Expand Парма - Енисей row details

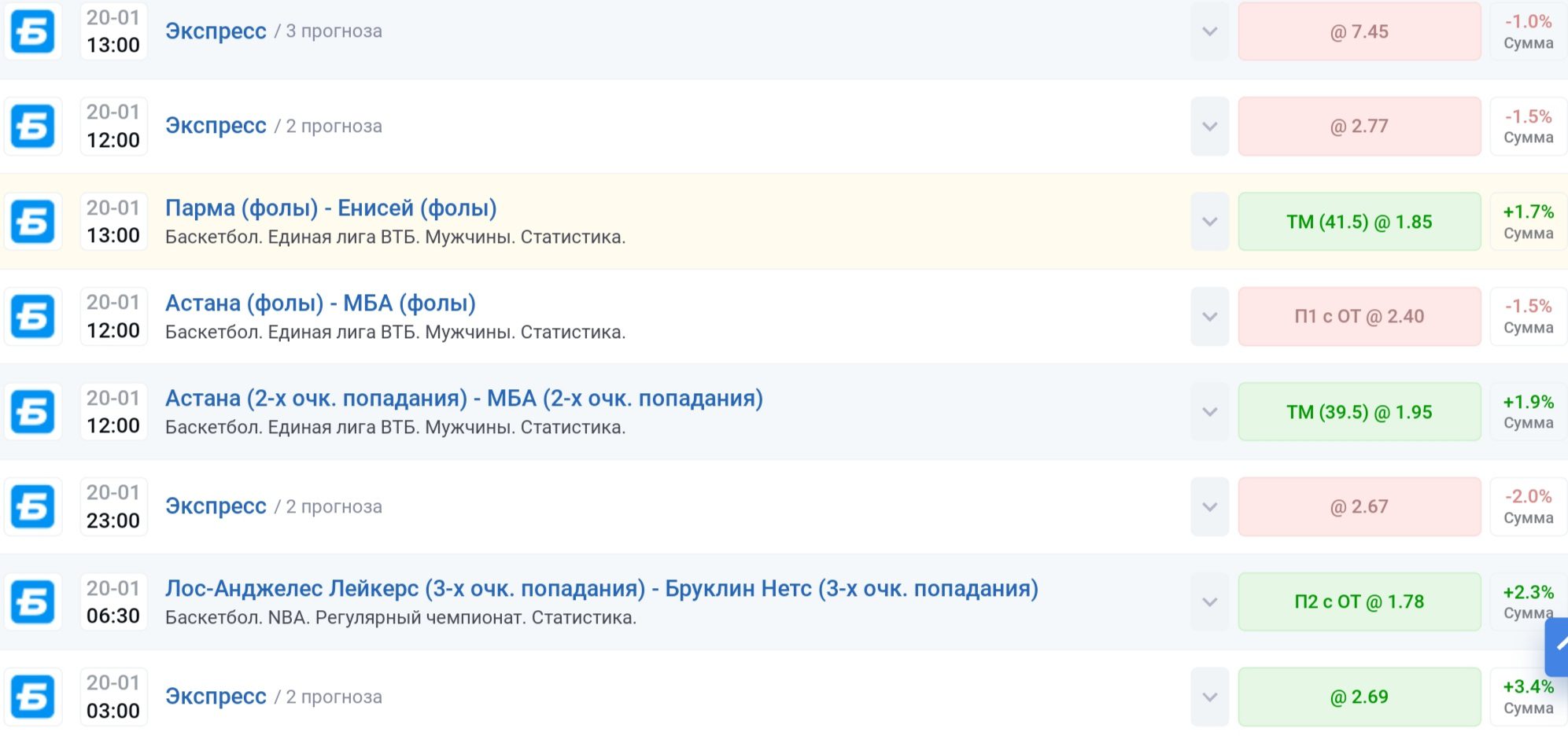coord(1210,222)
